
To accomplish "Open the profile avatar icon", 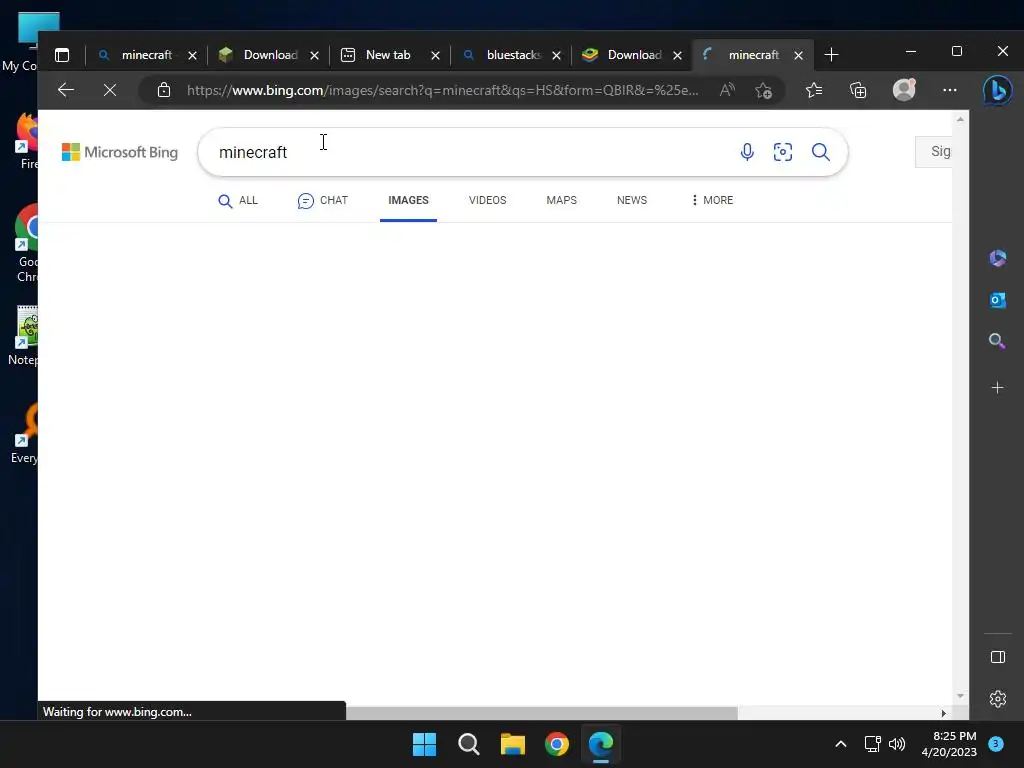I will tap(904, 89).
